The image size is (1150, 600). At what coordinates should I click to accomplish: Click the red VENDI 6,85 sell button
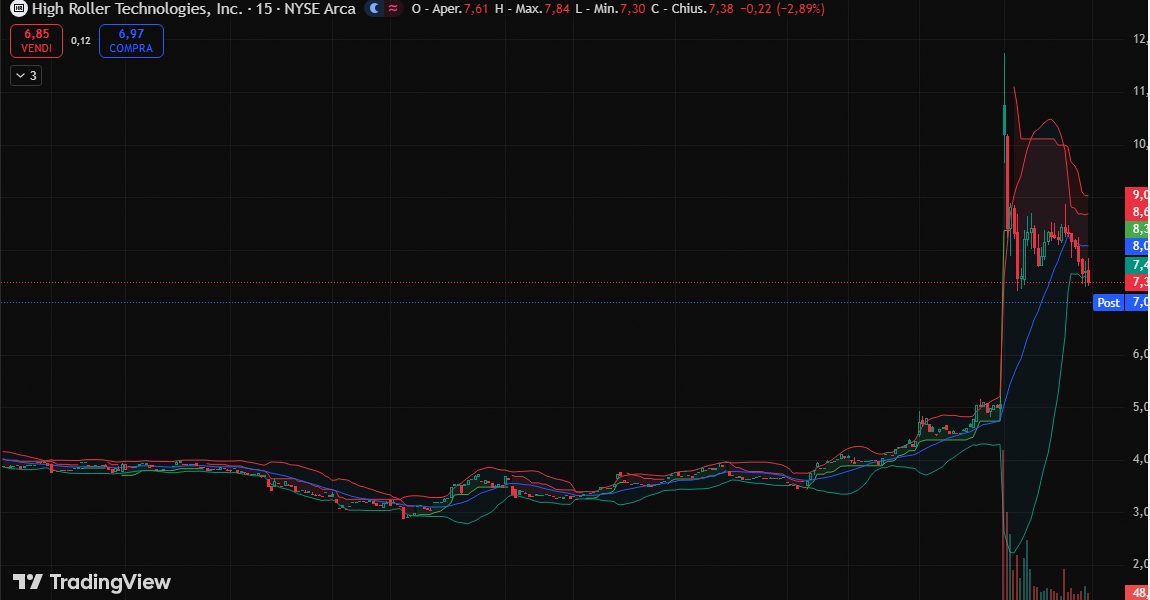(37, 41)
